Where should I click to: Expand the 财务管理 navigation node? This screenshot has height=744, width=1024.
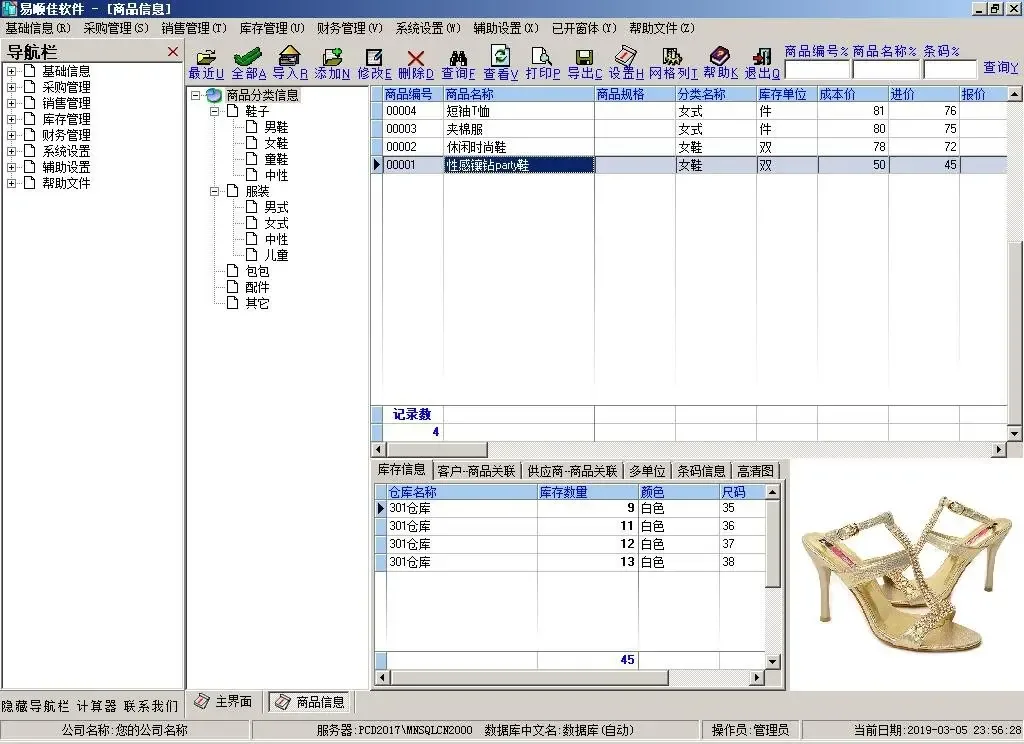point(11,135)
